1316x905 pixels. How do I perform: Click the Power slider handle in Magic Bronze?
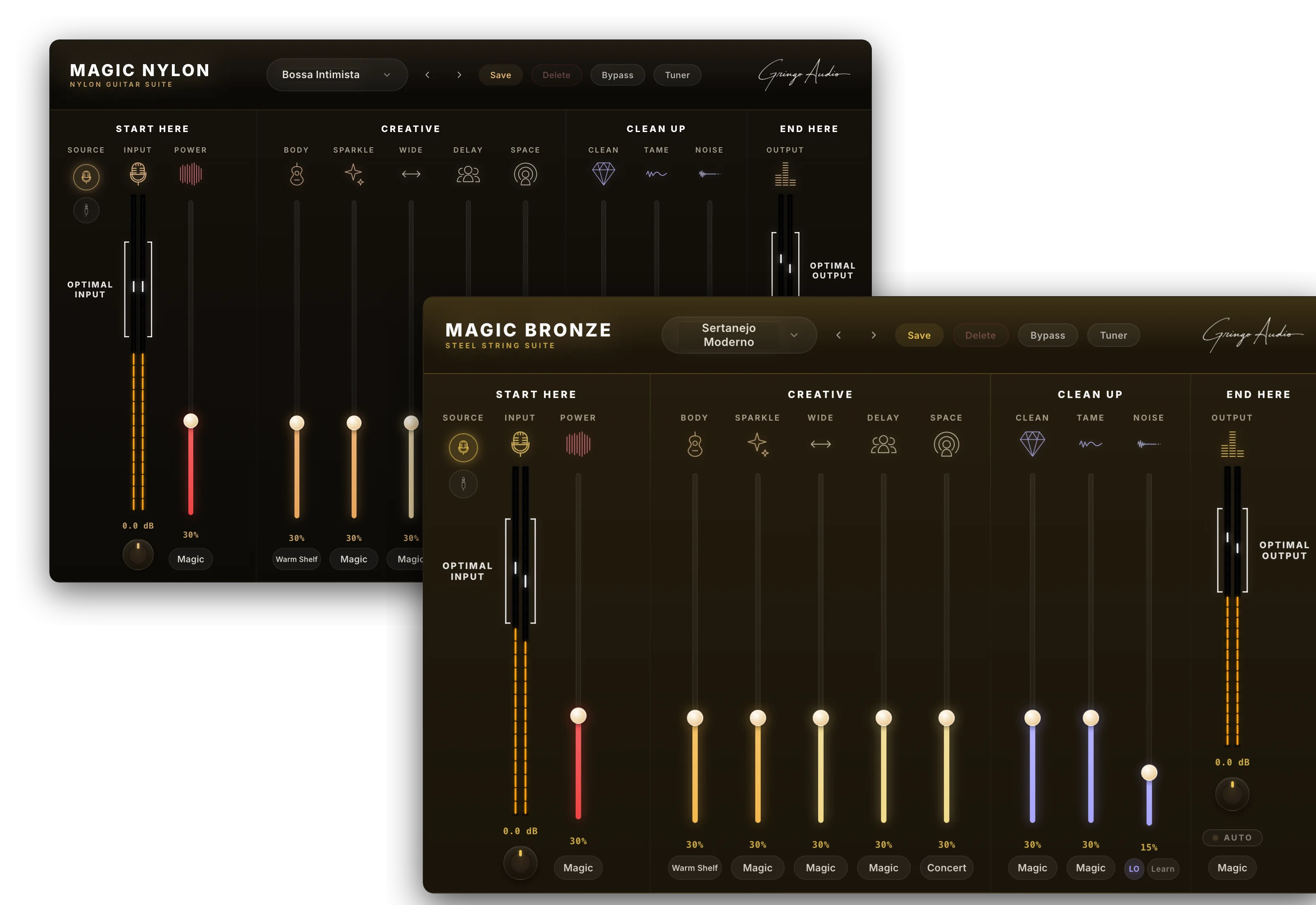tap(578, 715)
